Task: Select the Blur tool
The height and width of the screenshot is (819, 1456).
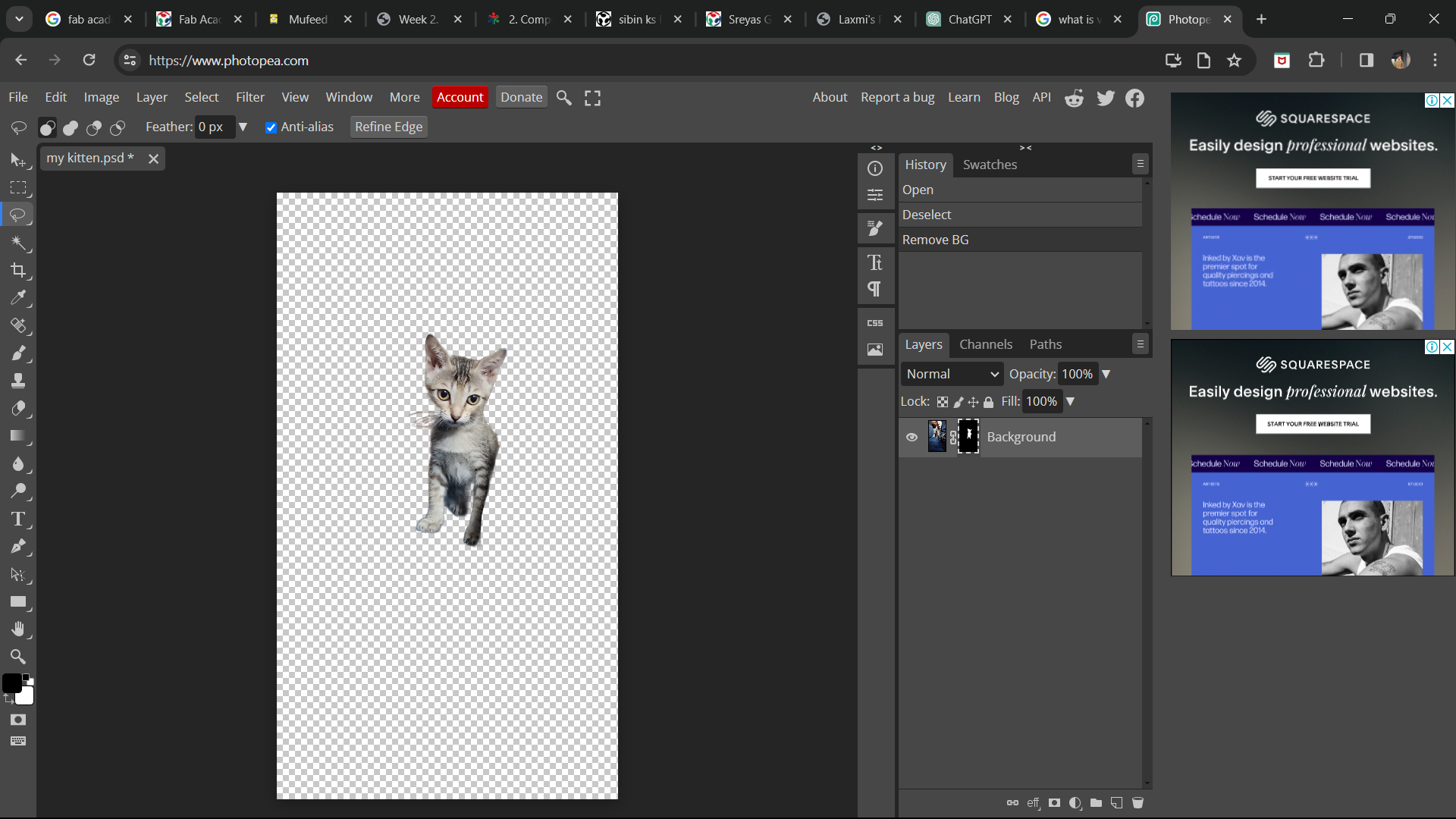Action: pyautogui.click(x=18, y=463)
